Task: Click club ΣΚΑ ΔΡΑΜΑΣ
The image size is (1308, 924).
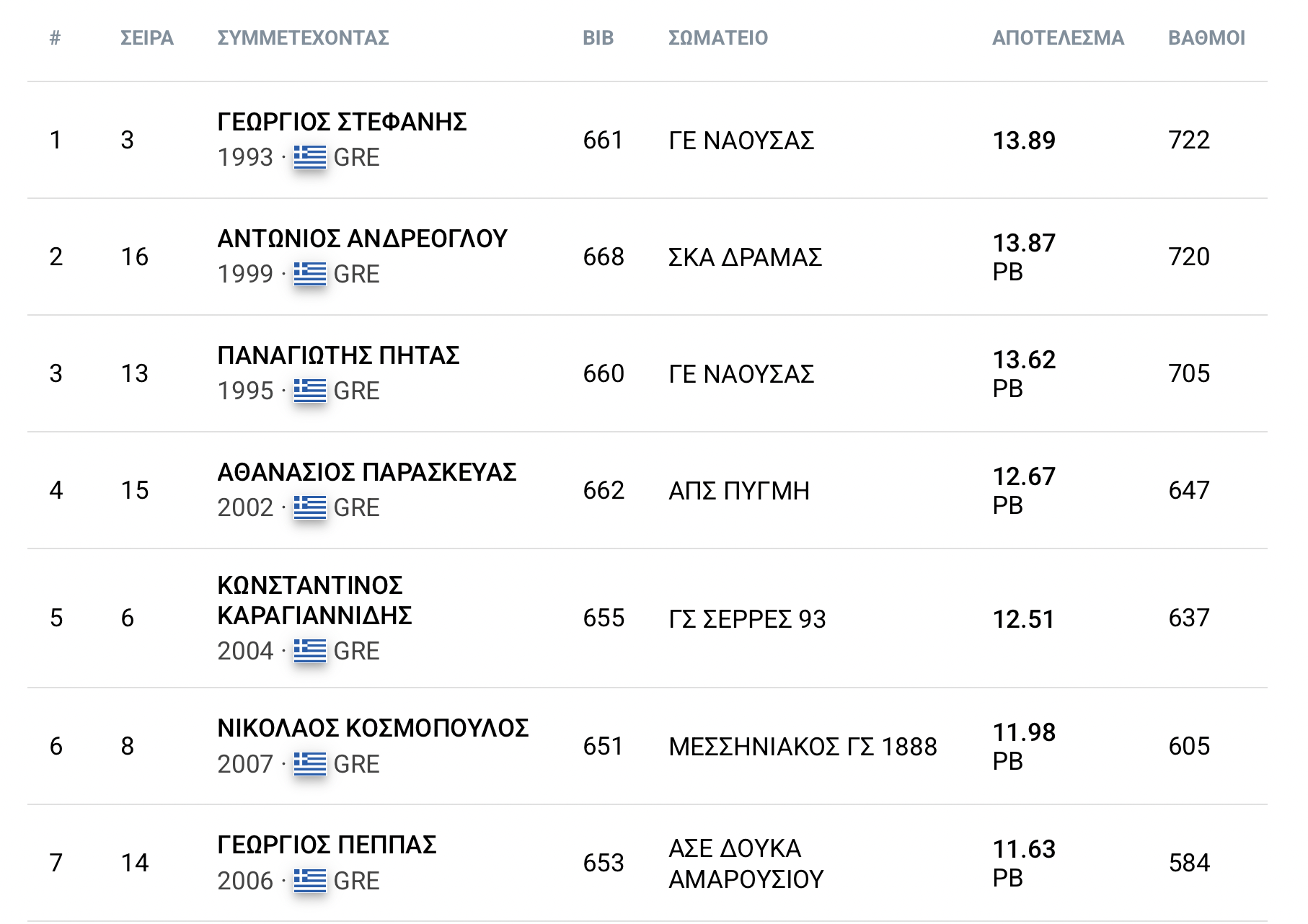Action: pos(745,257)
